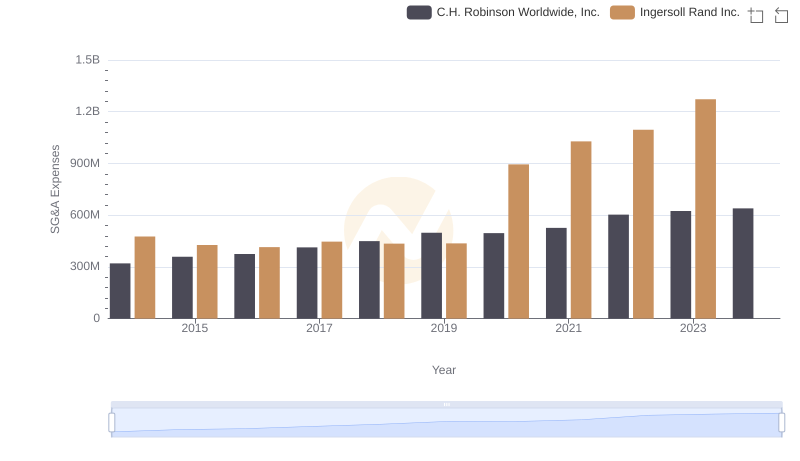Viewport: 800px width, 461px height.
Task: Select the 2023 Ingersoll Rand tallest bar
Action: tap(705, 209)
